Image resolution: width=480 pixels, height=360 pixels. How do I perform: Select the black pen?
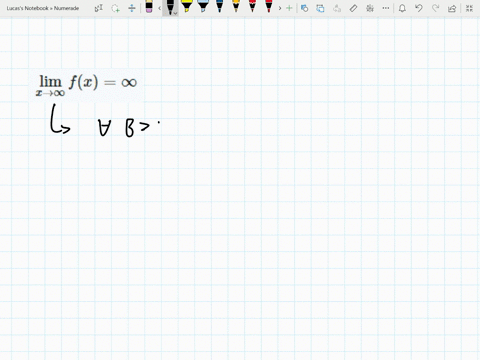coord(170,7)
